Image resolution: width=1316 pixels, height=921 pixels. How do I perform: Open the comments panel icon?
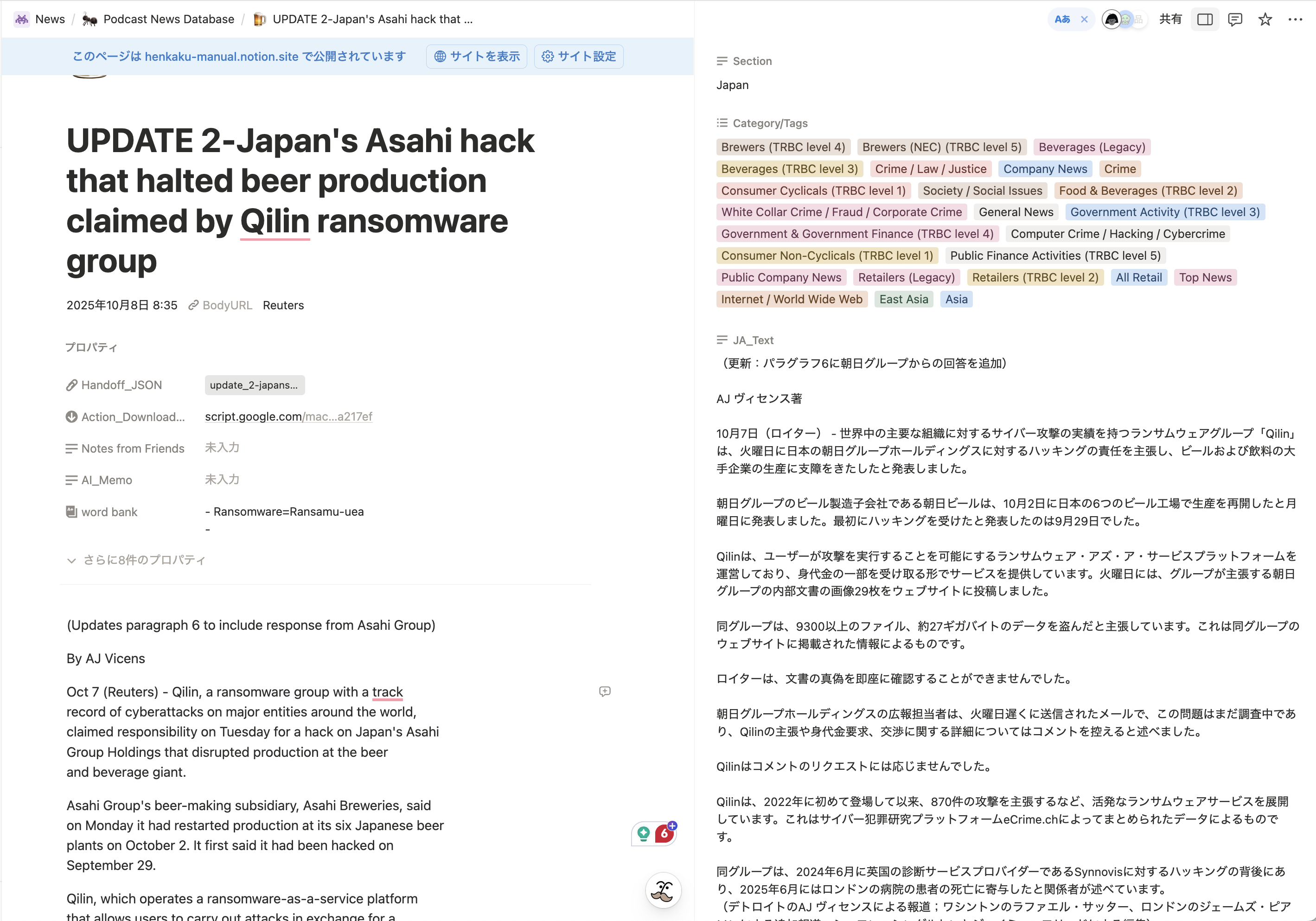[1234, 19]
